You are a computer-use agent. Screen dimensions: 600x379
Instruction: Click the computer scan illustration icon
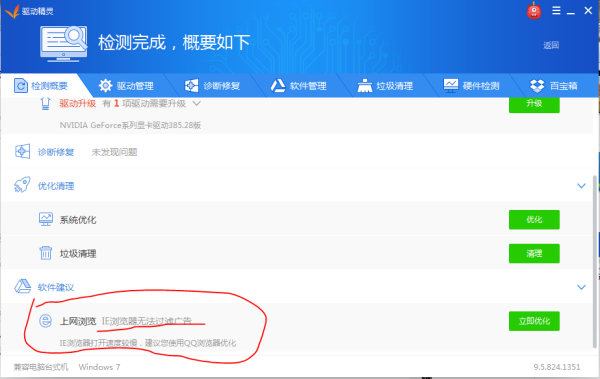[x=64, y=44]
